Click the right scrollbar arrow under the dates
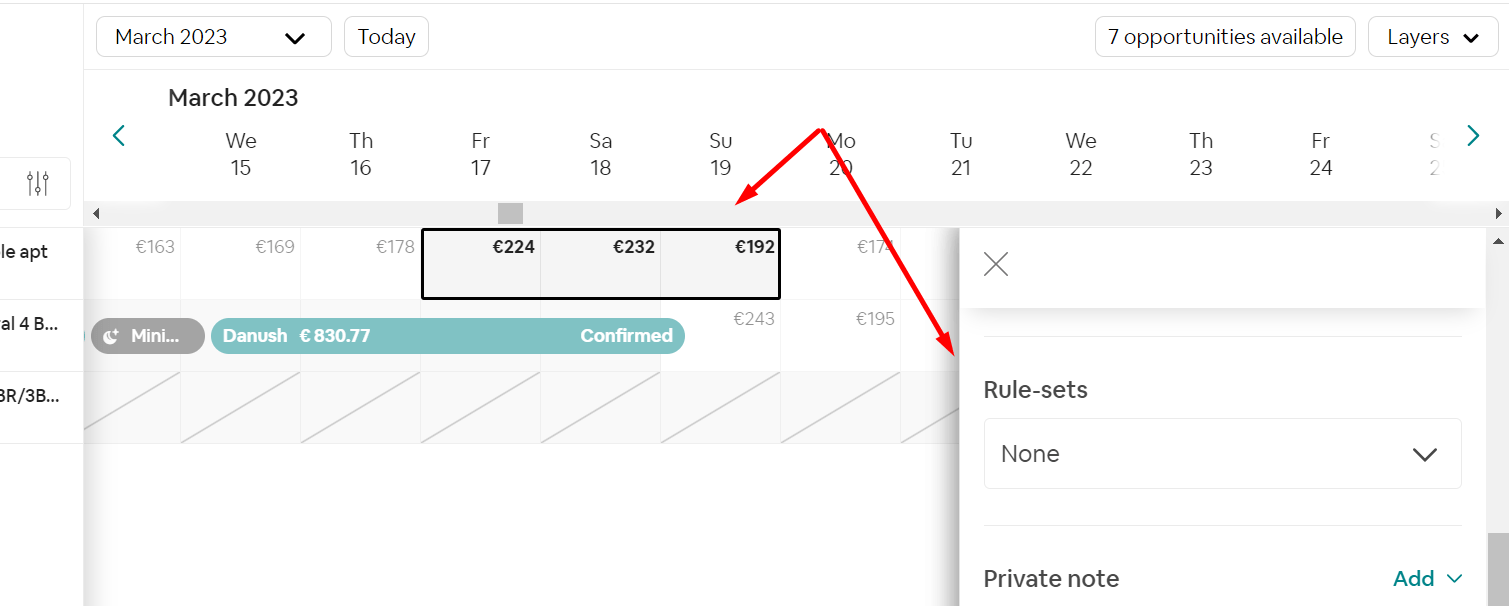Viewport: 1509px width, 606px height. [1498, 212]
